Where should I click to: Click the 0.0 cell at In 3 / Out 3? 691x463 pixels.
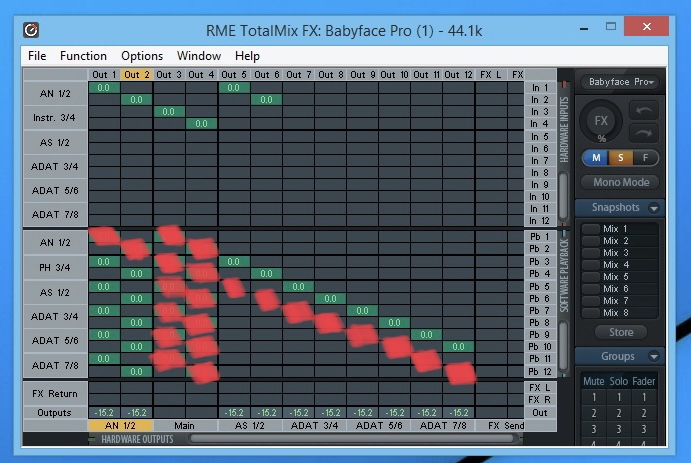[x=169, y=111]
